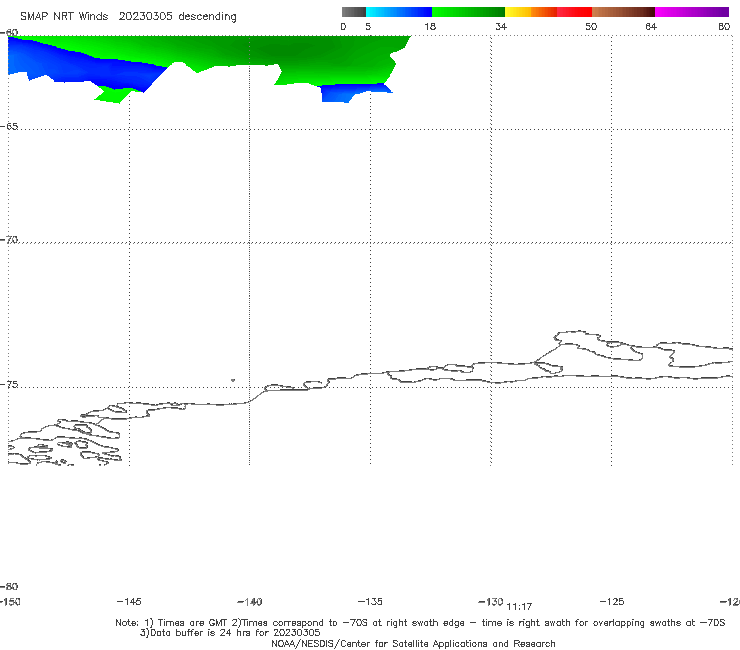
Task: Click the longitude label '-130'
Action: point(491,601)
